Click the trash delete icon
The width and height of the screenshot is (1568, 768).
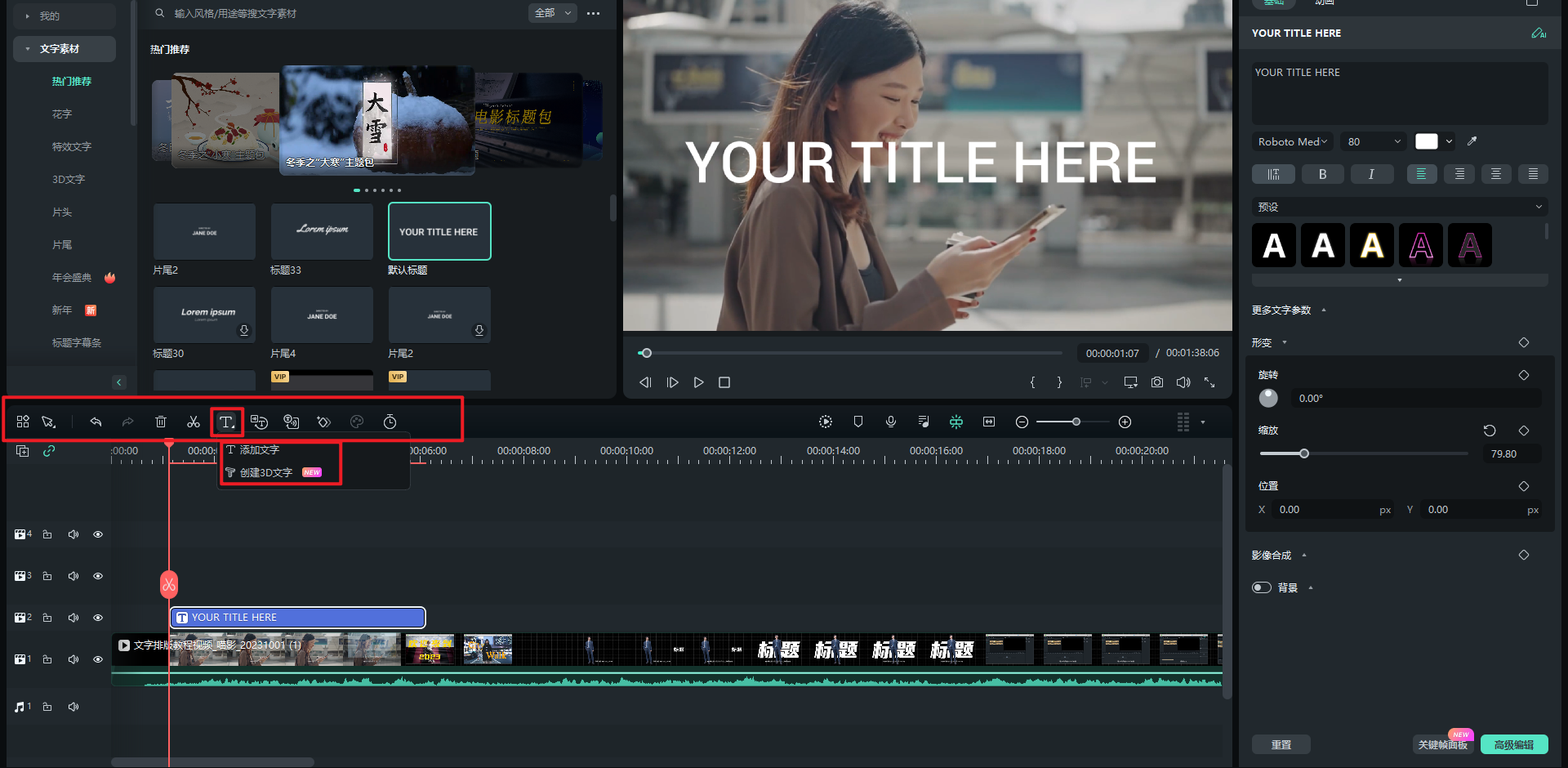[161, 422]
